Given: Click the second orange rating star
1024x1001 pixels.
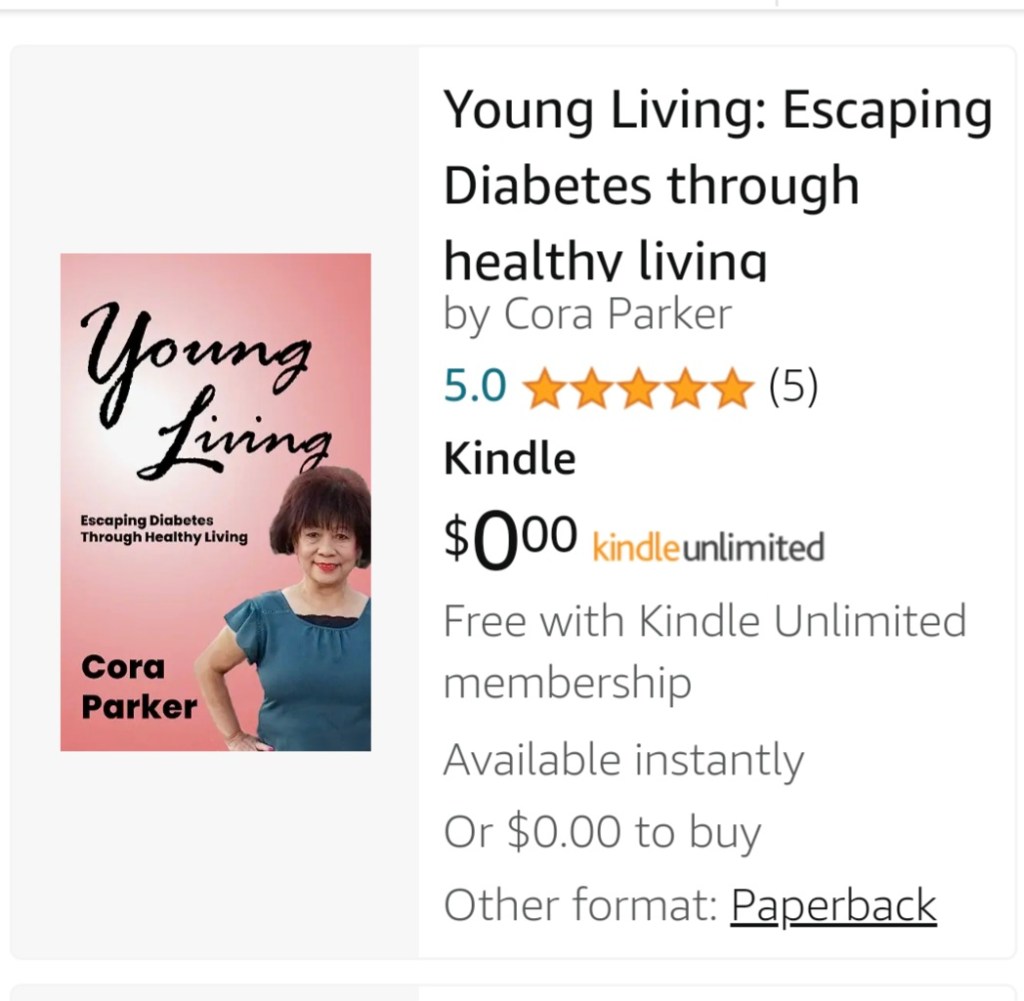Looking at the screenshot, I should point(590,388).
